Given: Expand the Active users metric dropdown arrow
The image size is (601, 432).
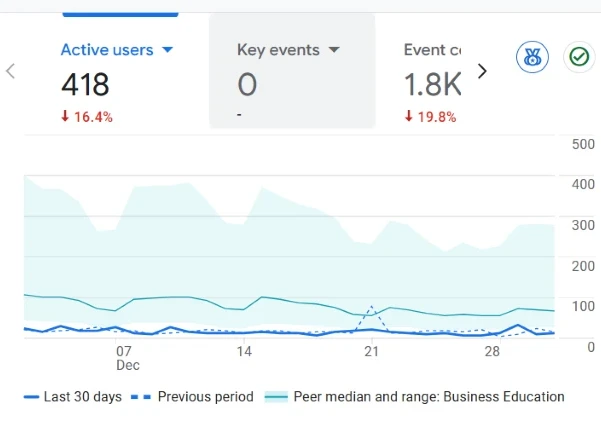Looking at the screenshot, I should click(168, 50).
